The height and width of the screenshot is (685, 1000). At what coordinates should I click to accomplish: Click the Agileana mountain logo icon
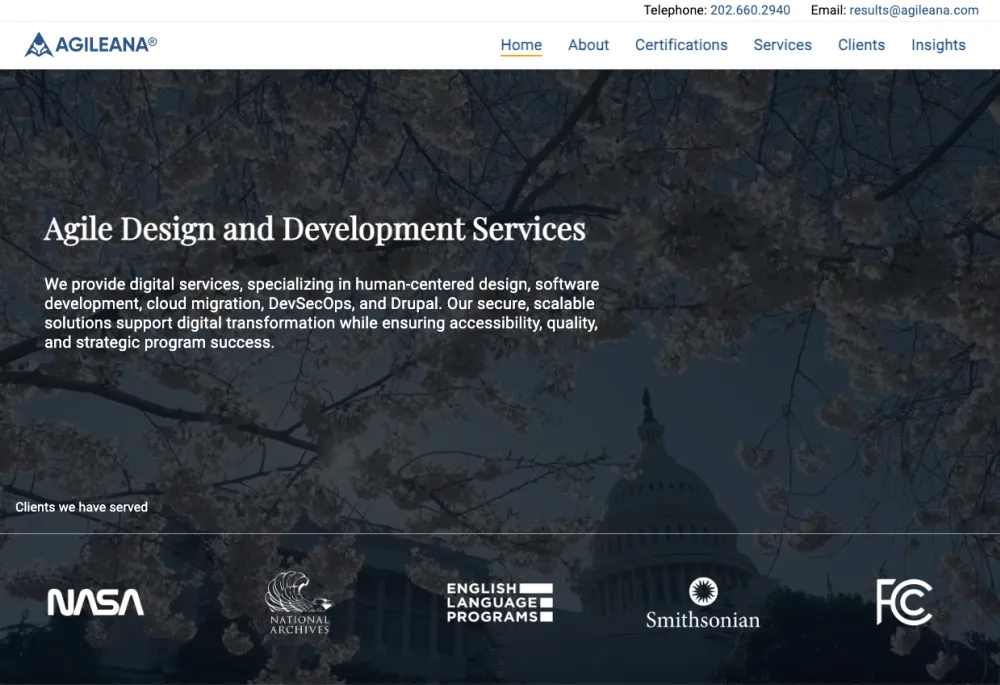pyautogui.click(x=37, y=44)
